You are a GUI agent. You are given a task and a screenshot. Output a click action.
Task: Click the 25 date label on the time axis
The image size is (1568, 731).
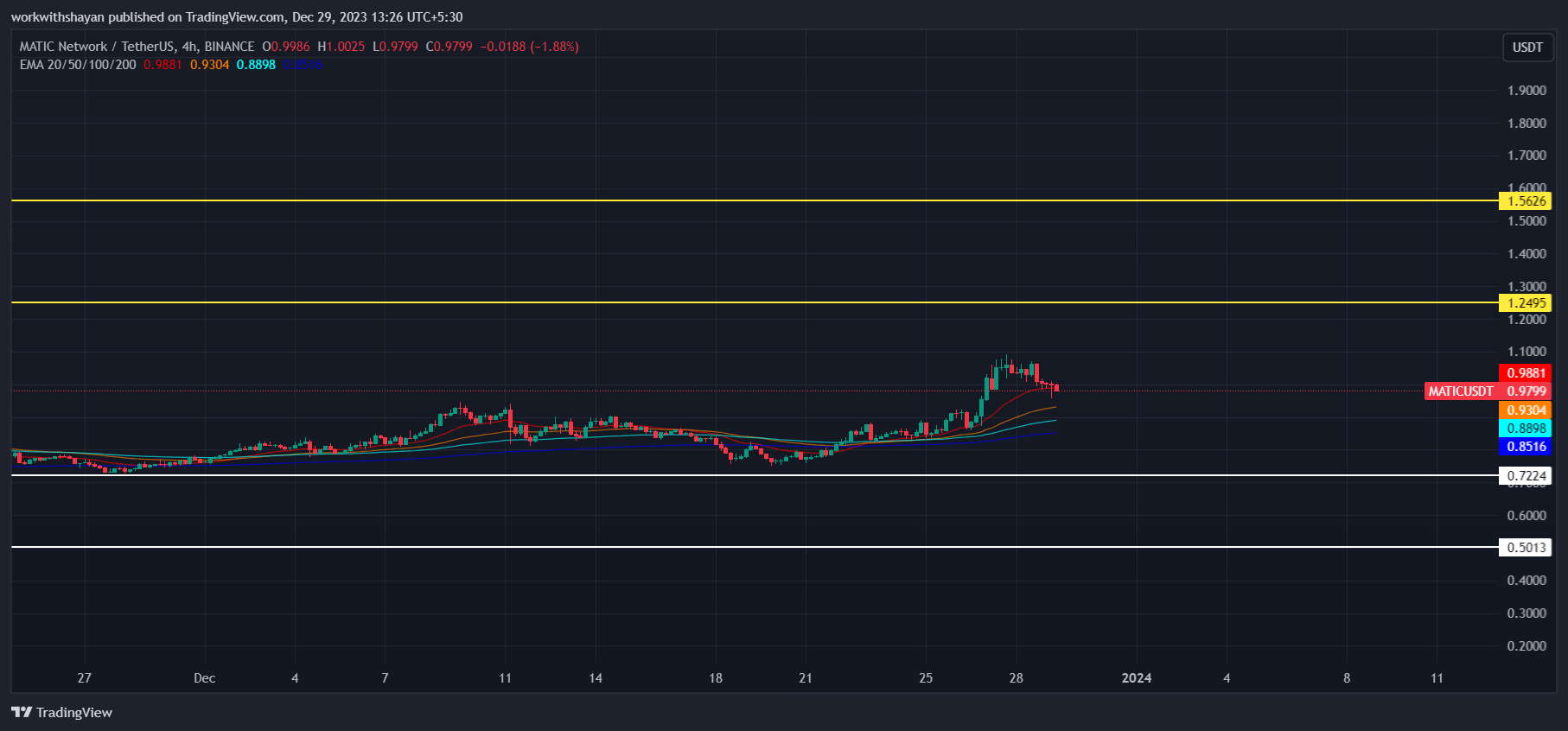click(926, 678)
